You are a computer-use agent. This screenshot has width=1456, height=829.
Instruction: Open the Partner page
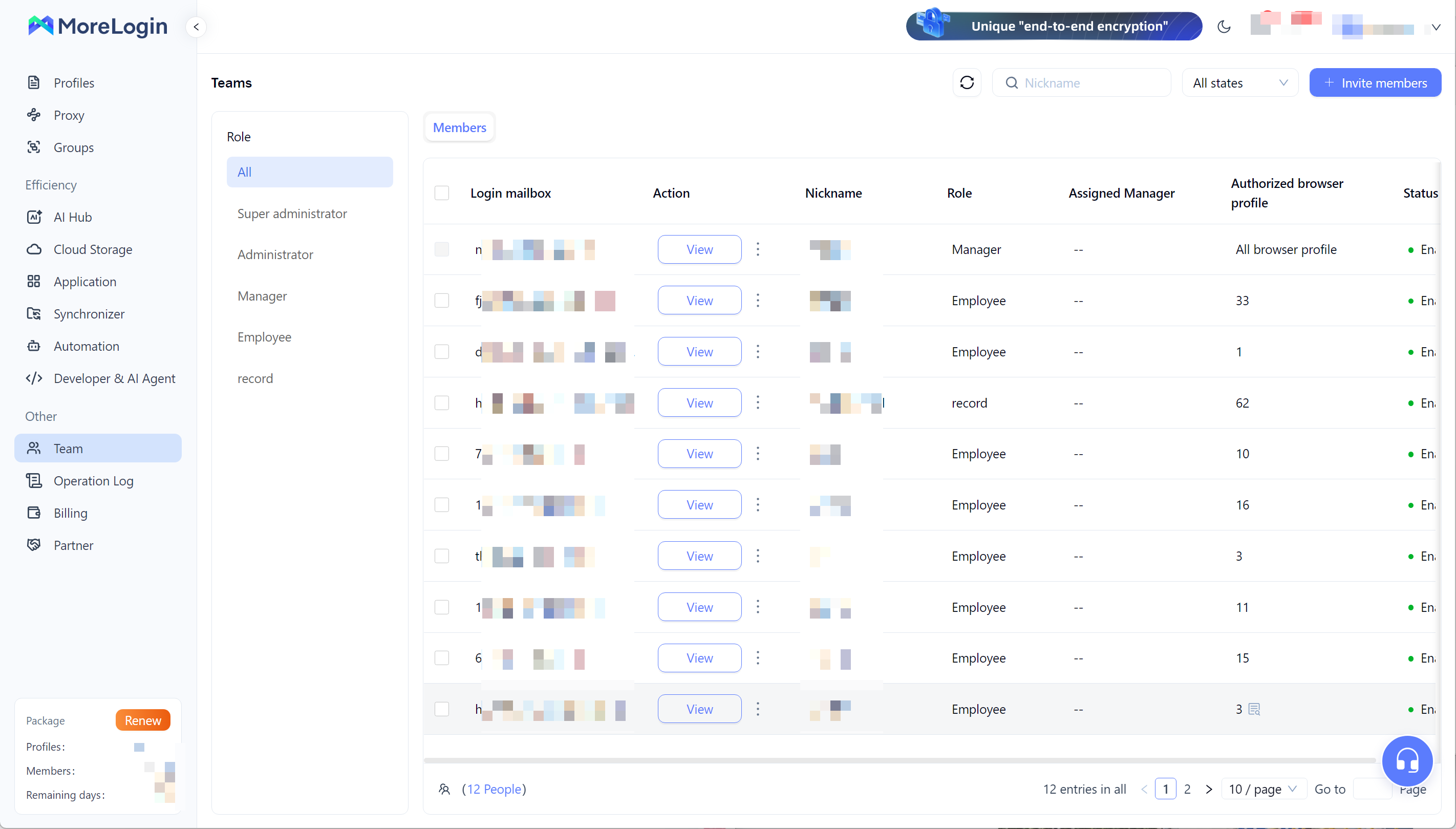(x=73, y=545)
